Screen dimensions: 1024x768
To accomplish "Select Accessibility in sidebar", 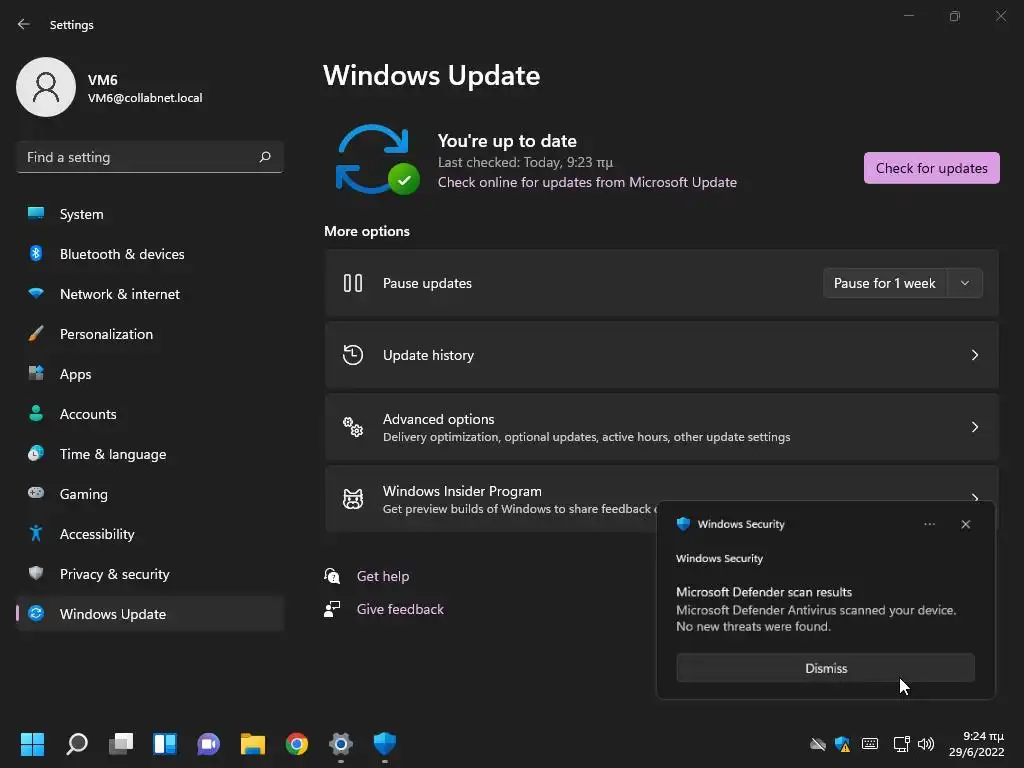I will pos(150,534).
